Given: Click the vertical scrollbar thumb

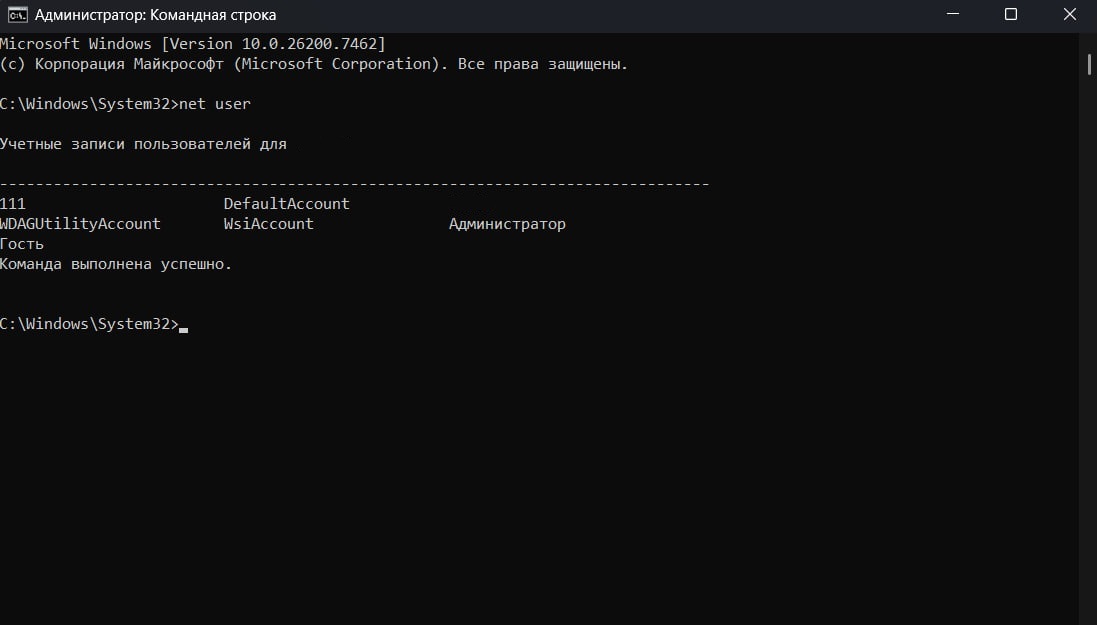Looking at the screenshot, I should tap(1088, 62).
